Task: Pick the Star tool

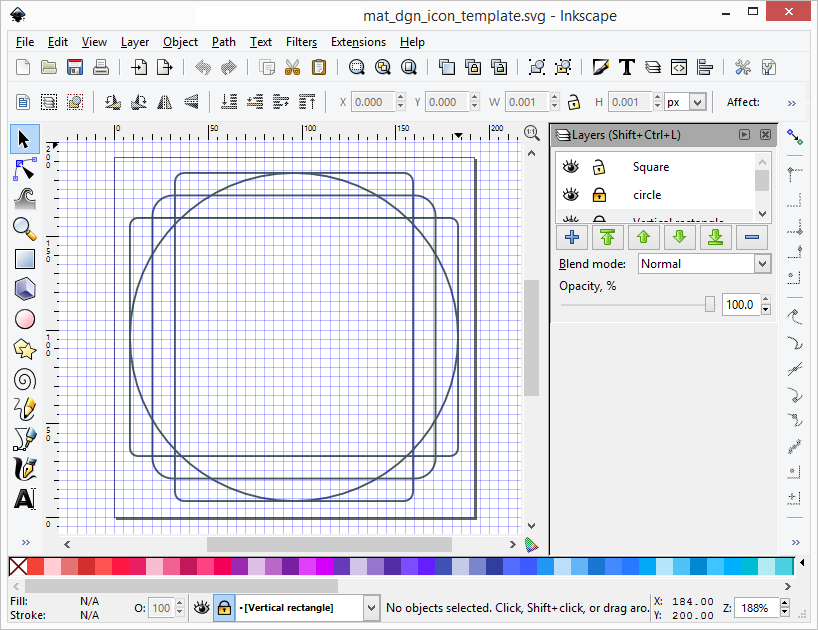Action: (x=24, y=349)
